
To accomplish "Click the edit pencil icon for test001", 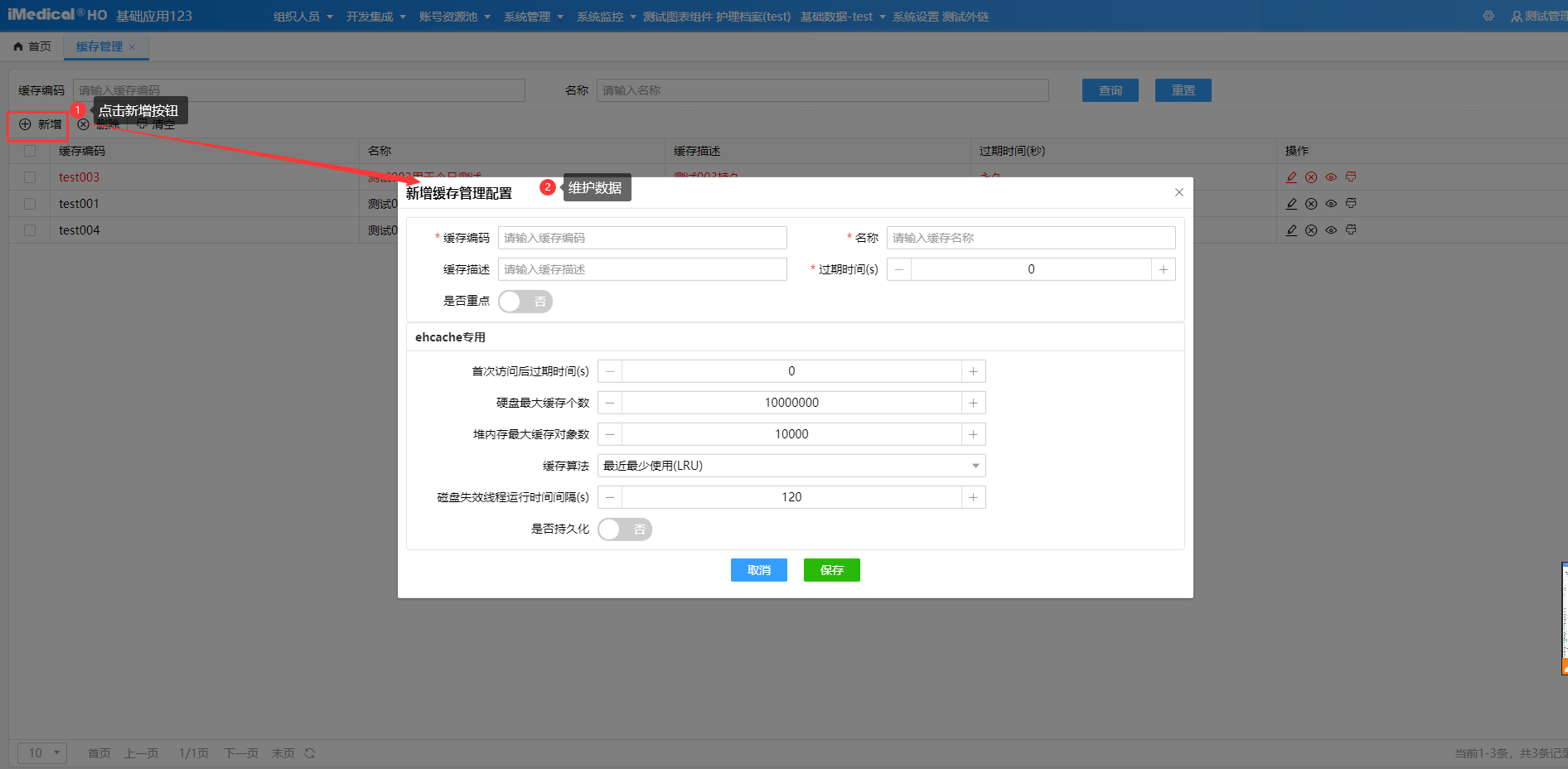I will (1291, 204).
